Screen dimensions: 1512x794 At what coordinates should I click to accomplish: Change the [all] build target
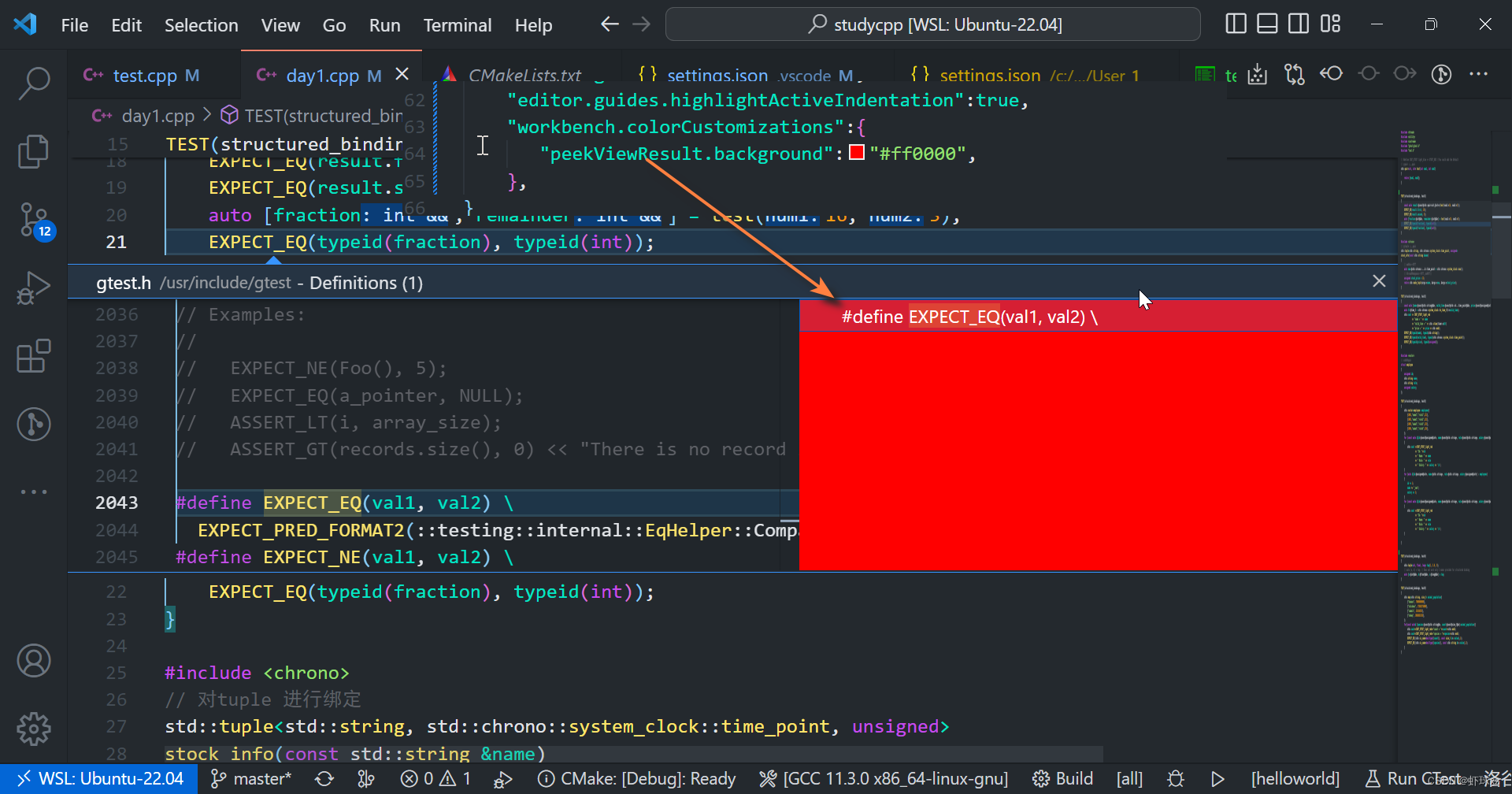point(1129,779)
